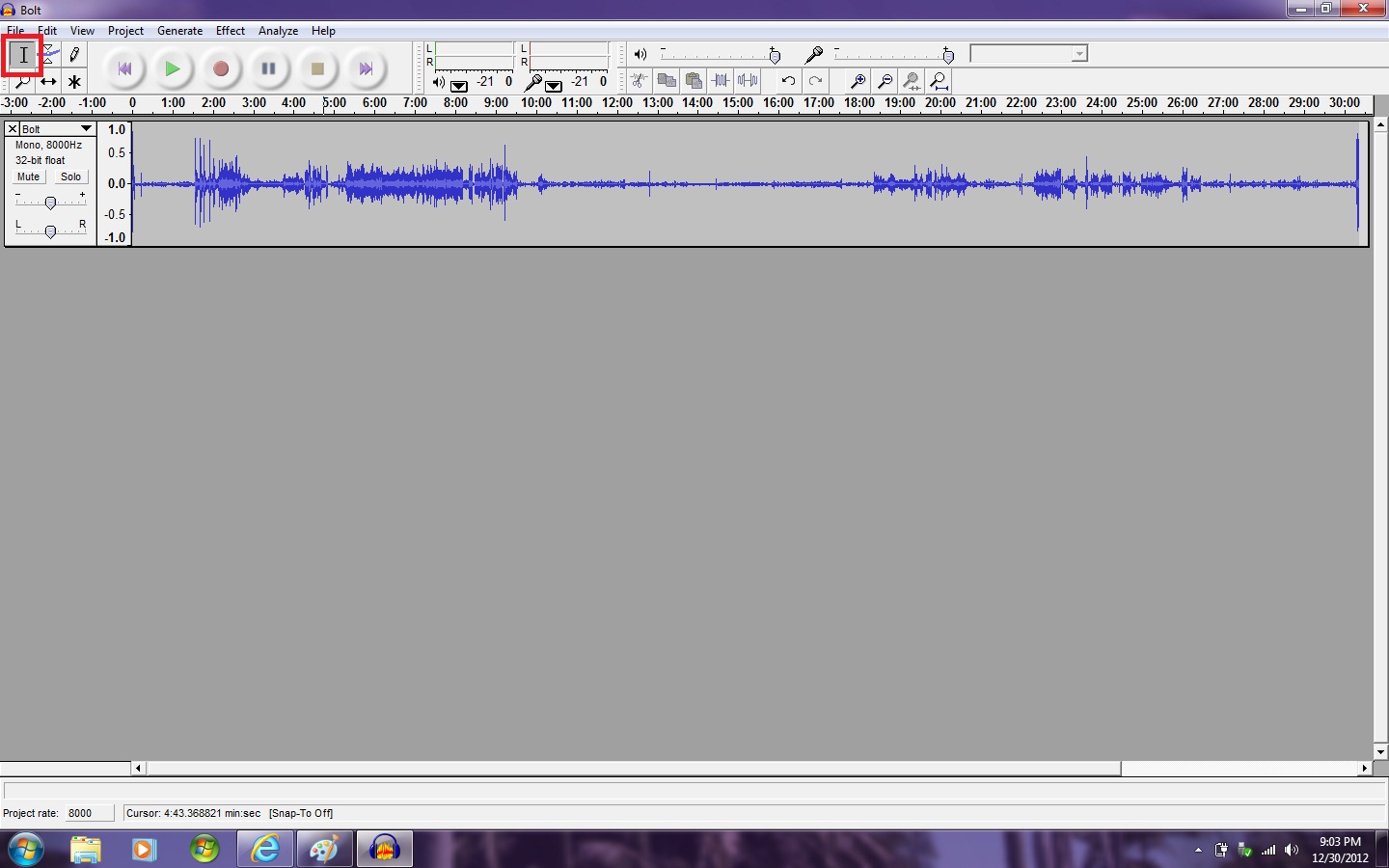Click the Silence selection icon
This screenshot has height=868, width=1389.
(748, 81)
